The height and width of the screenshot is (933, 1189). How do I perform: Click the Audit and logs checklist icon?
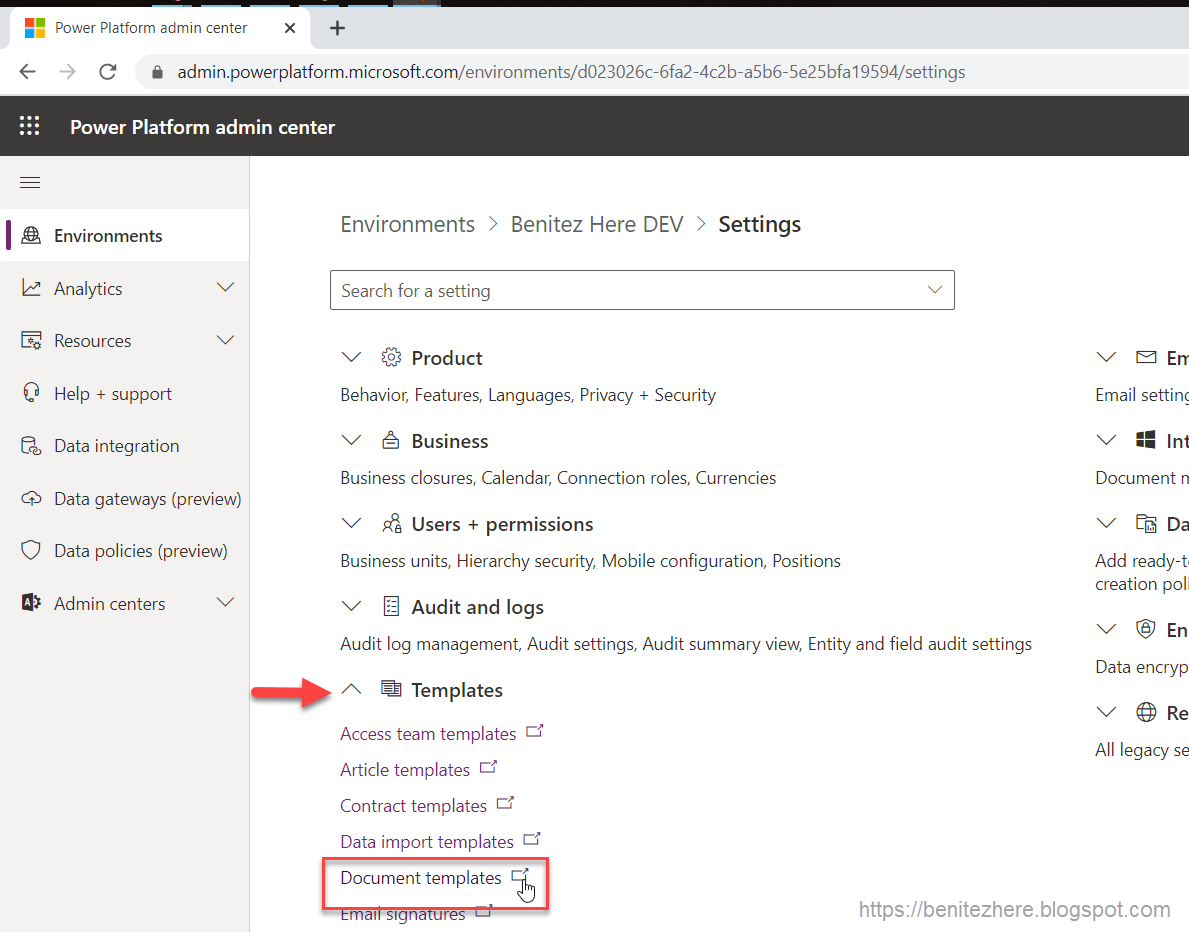point(391,606)
